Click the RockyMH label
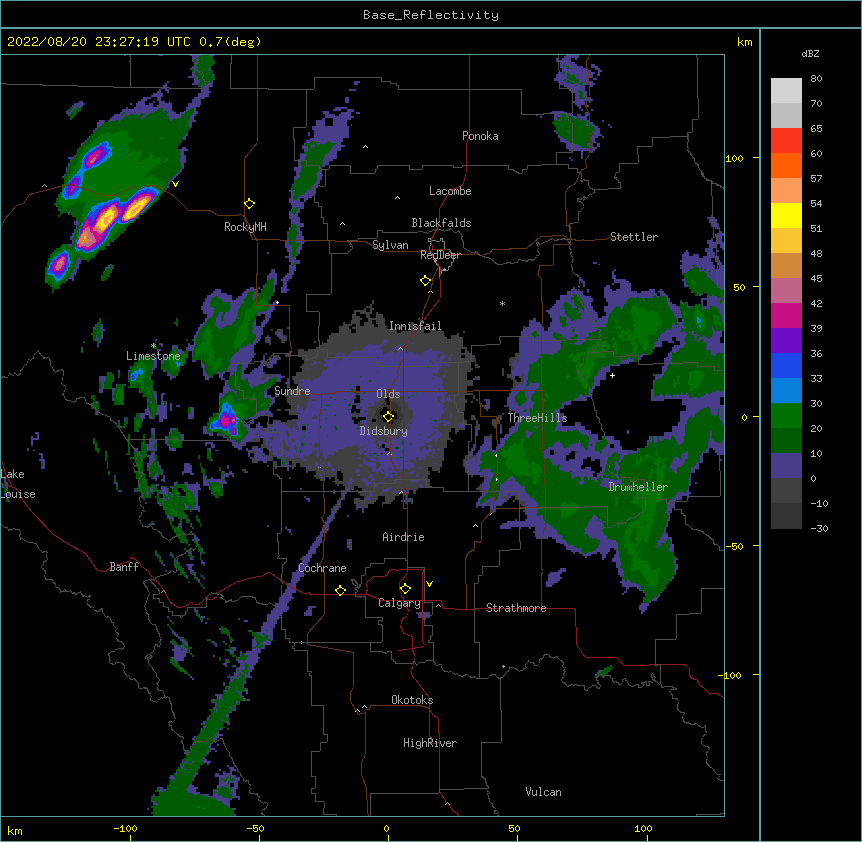 [x=245, y=227]
